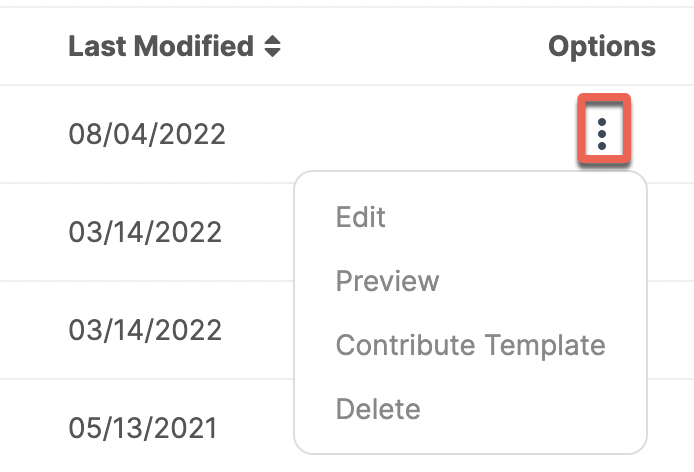The height and width of the screenshot is (472, 694).
Task: Pick Contribute Template from the menu
Action: (470, 344)
